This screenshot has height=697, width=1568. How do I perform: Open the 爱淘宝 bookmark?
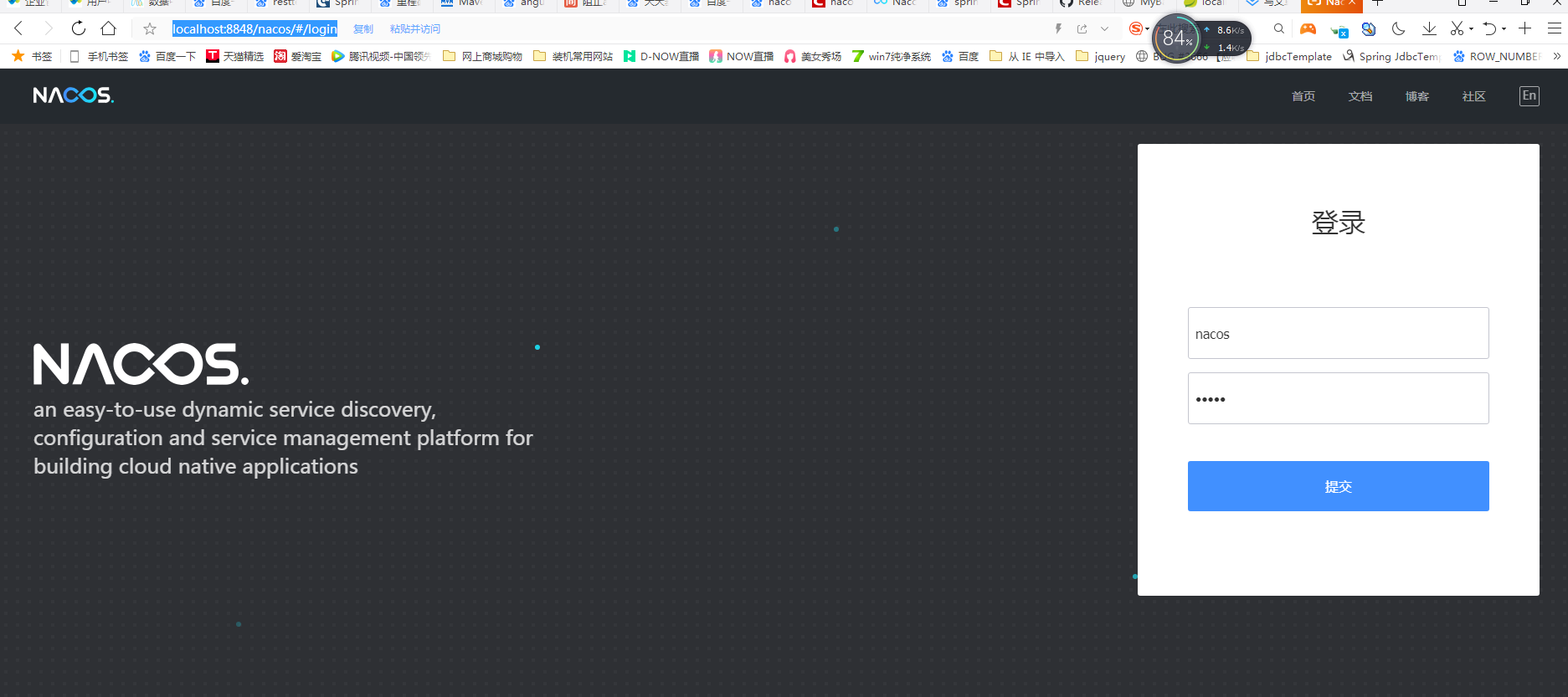[x=298, y=56]
